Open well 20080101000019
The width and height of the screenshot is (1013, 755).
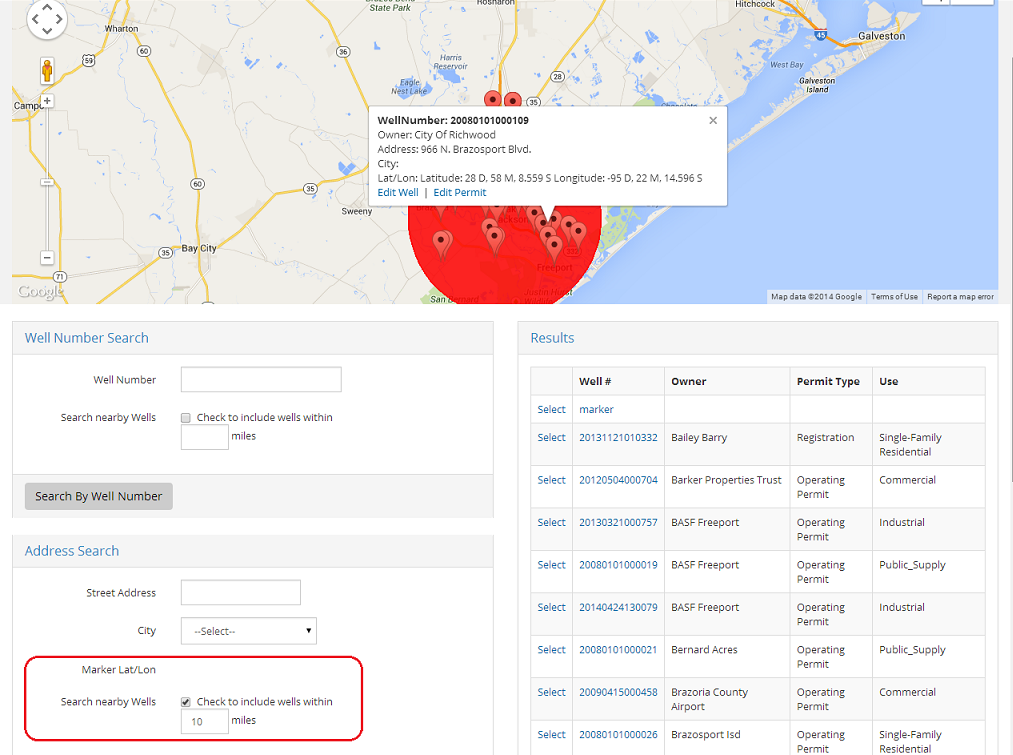618,565
